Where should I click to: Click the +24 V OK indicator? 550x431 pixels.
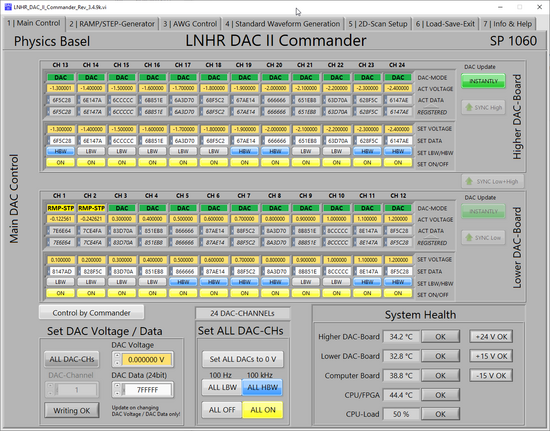pyautogui.click(x=491, y=337)
